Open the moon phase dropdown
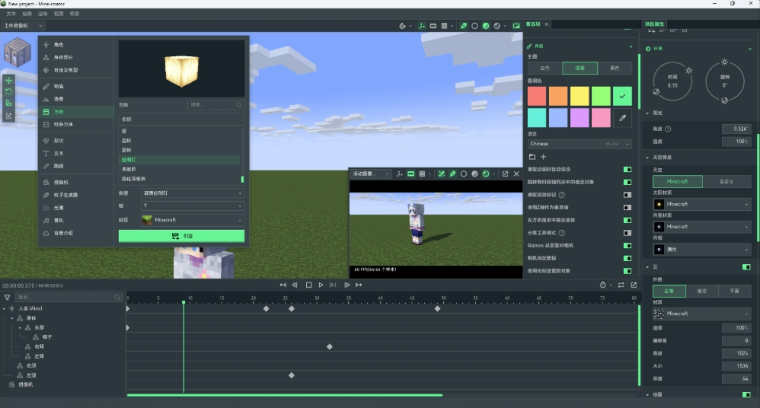The image size is (760, 408). [x=702, y=249]
